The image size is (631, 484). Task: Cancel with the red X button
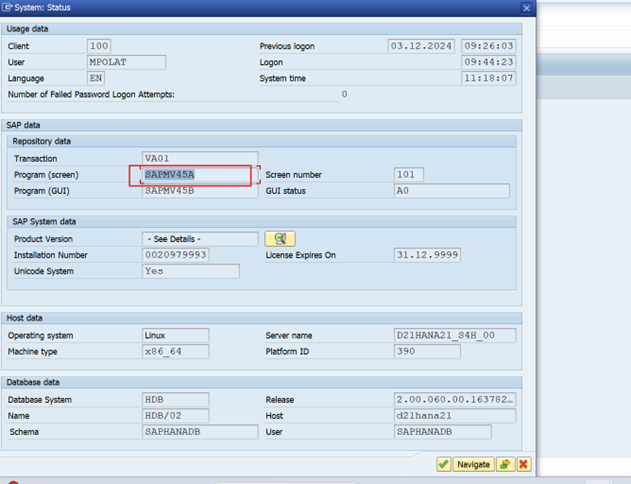pyautogui.click(x=524, y=464)
